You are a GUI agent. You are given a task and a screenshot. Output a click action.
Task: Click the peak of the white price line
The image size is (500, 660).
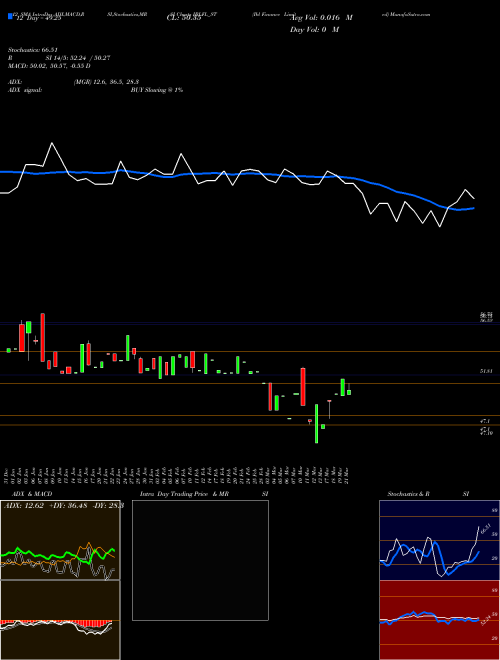[52, 143]
